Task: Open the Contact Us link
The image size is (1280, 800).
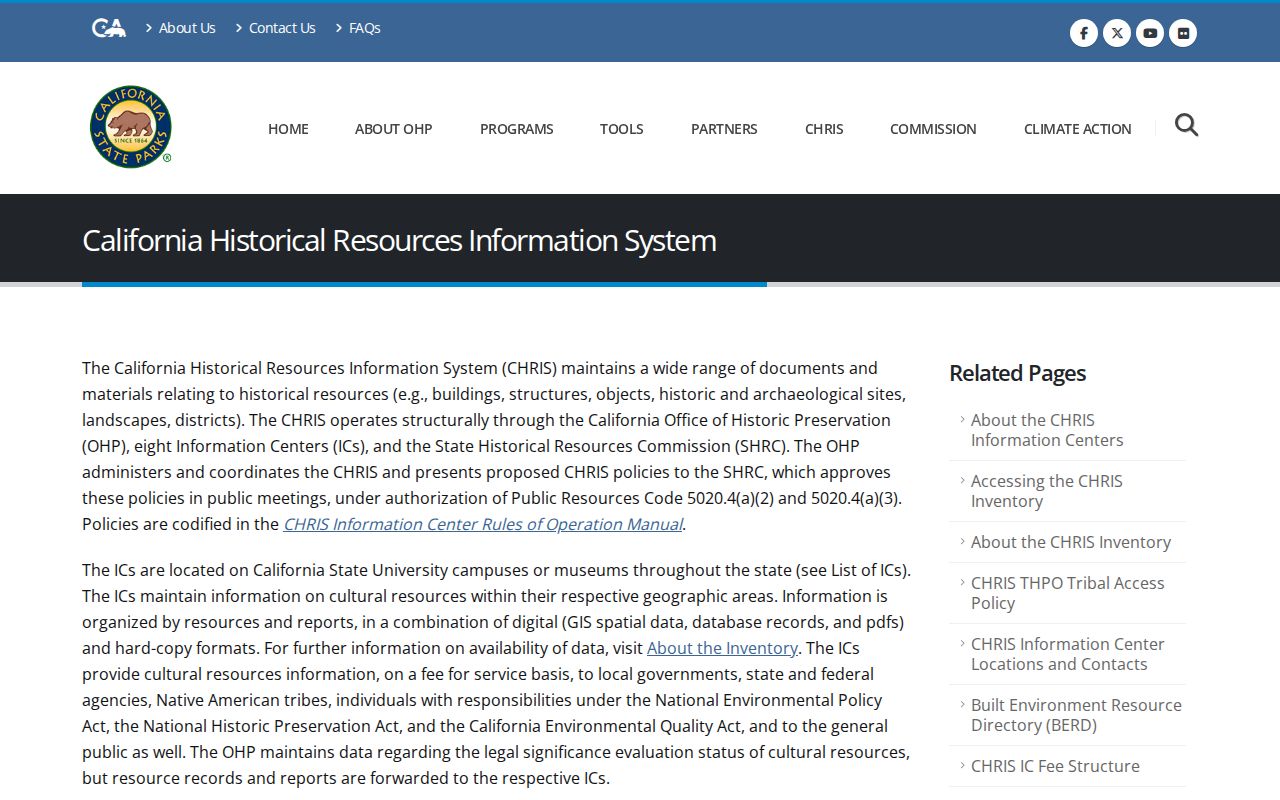Action: pyautogui.click(x=282, y=28)
